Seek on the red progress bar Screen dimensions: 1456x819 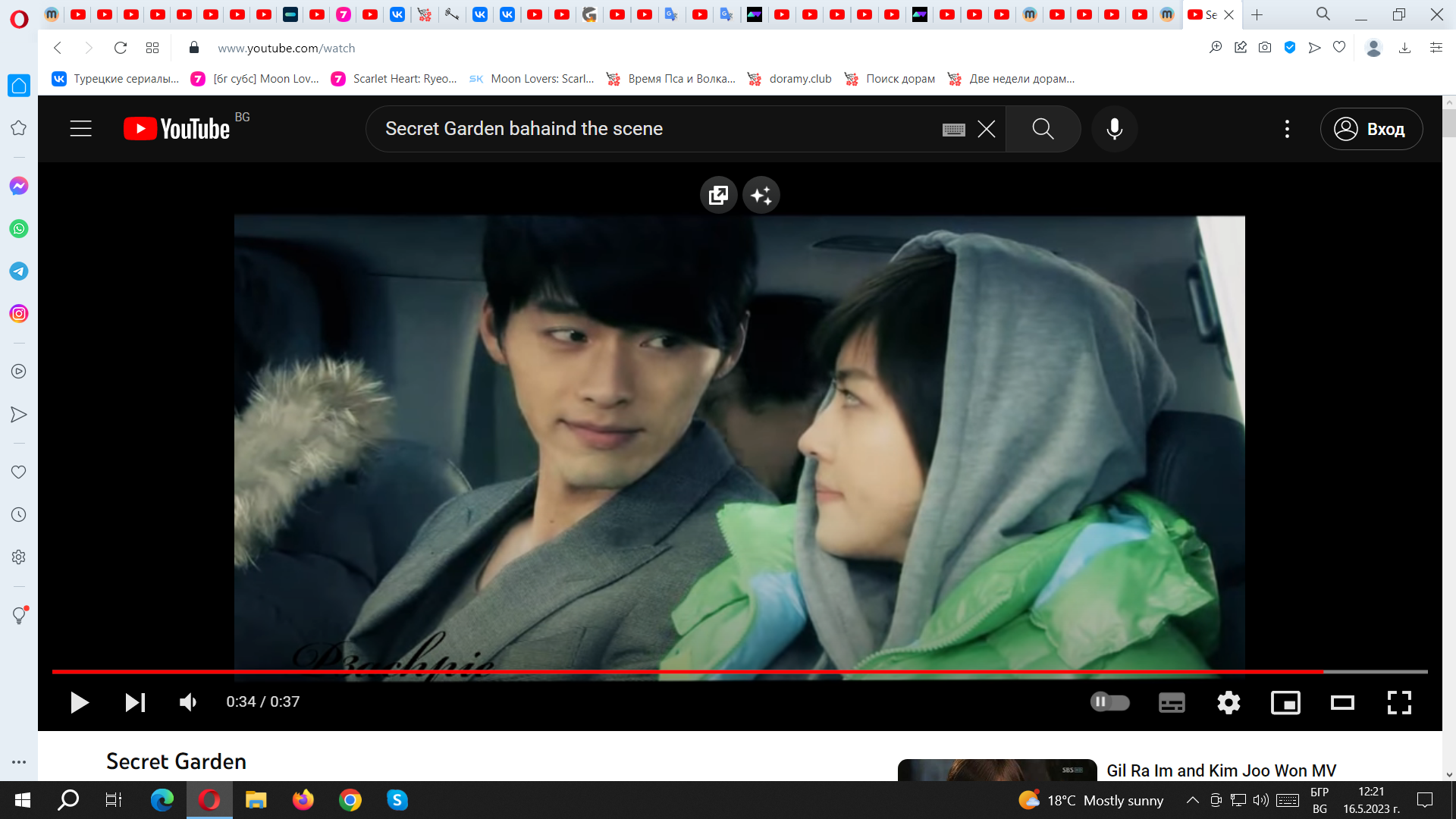coord(682,672)
